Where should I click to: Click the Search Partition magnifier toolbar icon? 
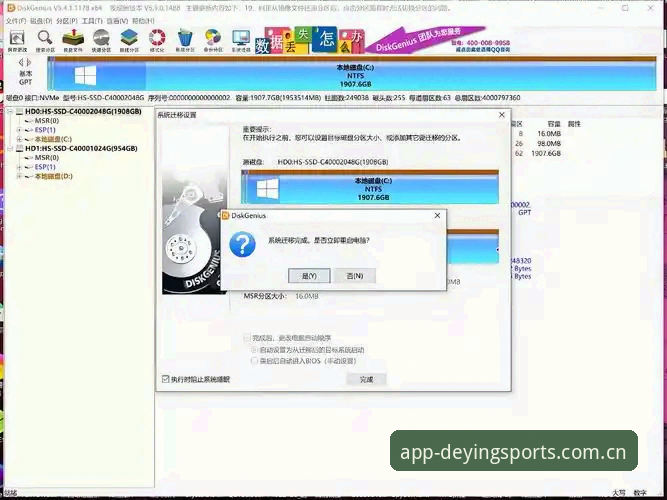45,38
